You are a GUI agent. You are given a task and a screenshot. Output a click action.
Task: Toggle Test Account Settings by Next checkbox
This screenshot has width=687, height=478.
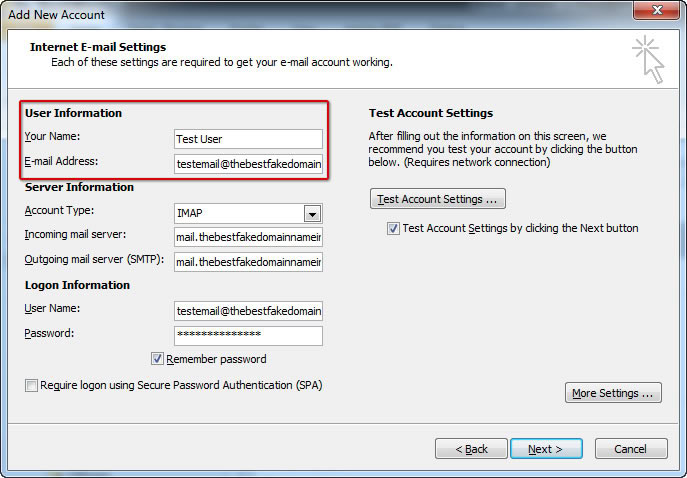coord(393,229)
